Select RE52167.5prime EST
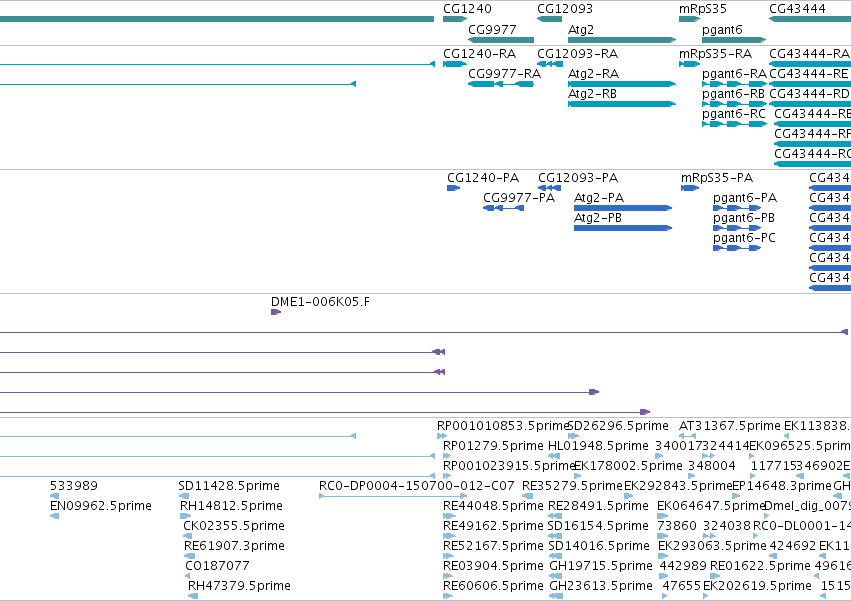 click(448, 556)
